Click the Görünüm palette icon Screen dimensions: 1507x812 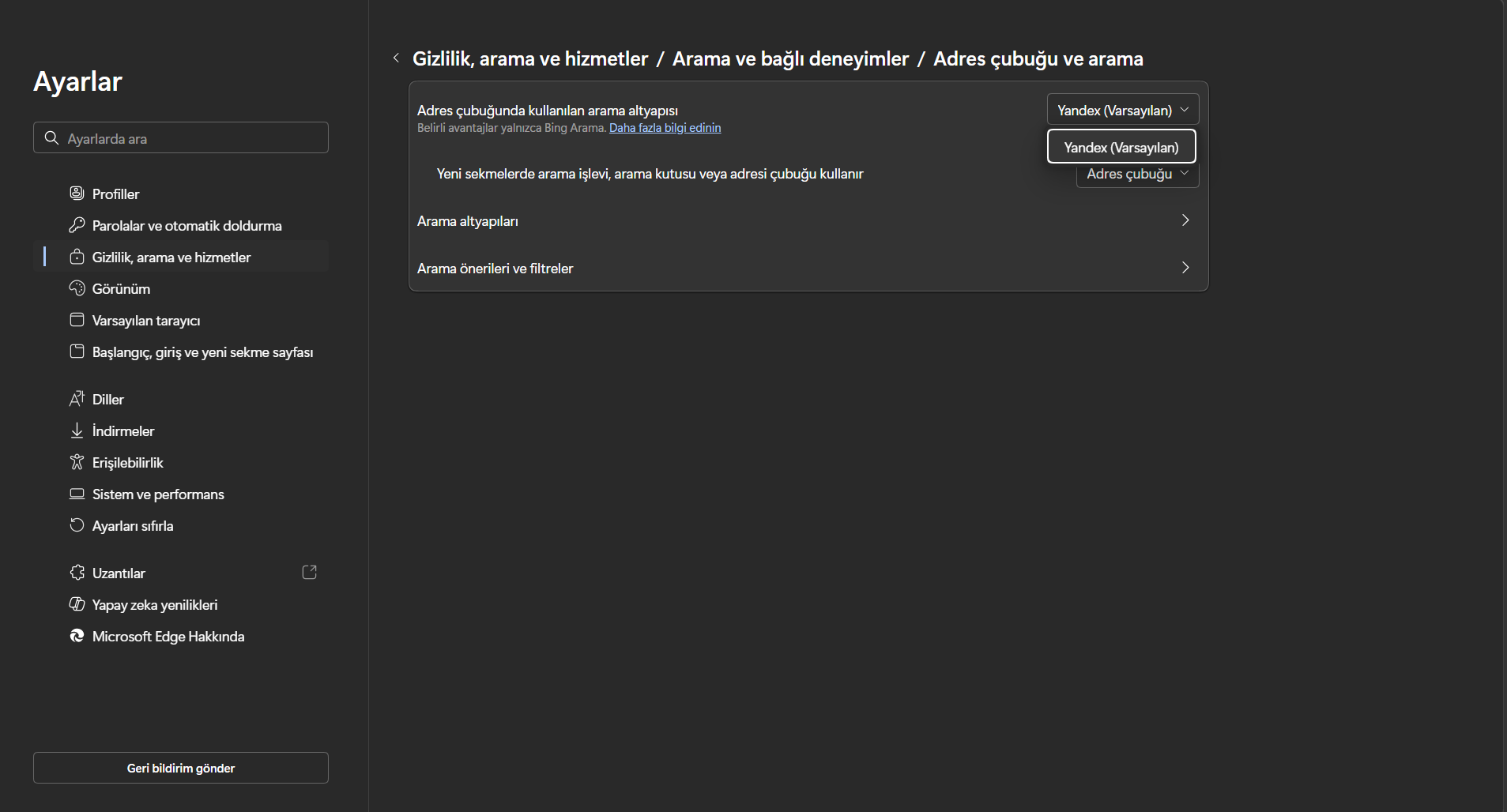[77, 288]
